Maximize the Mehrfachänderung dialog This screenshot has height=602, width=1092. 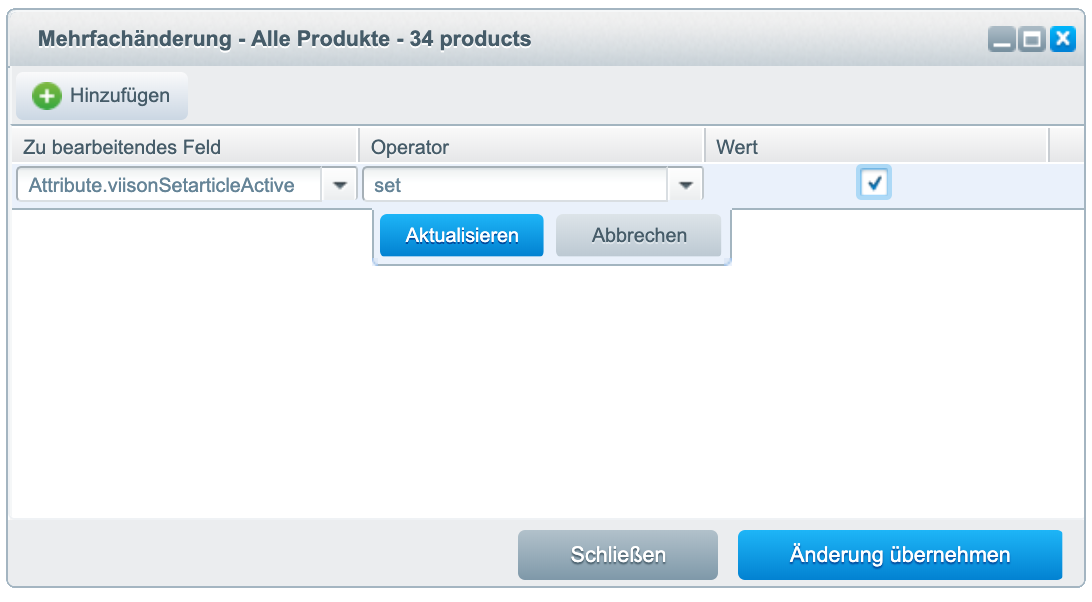[1032, 40]
